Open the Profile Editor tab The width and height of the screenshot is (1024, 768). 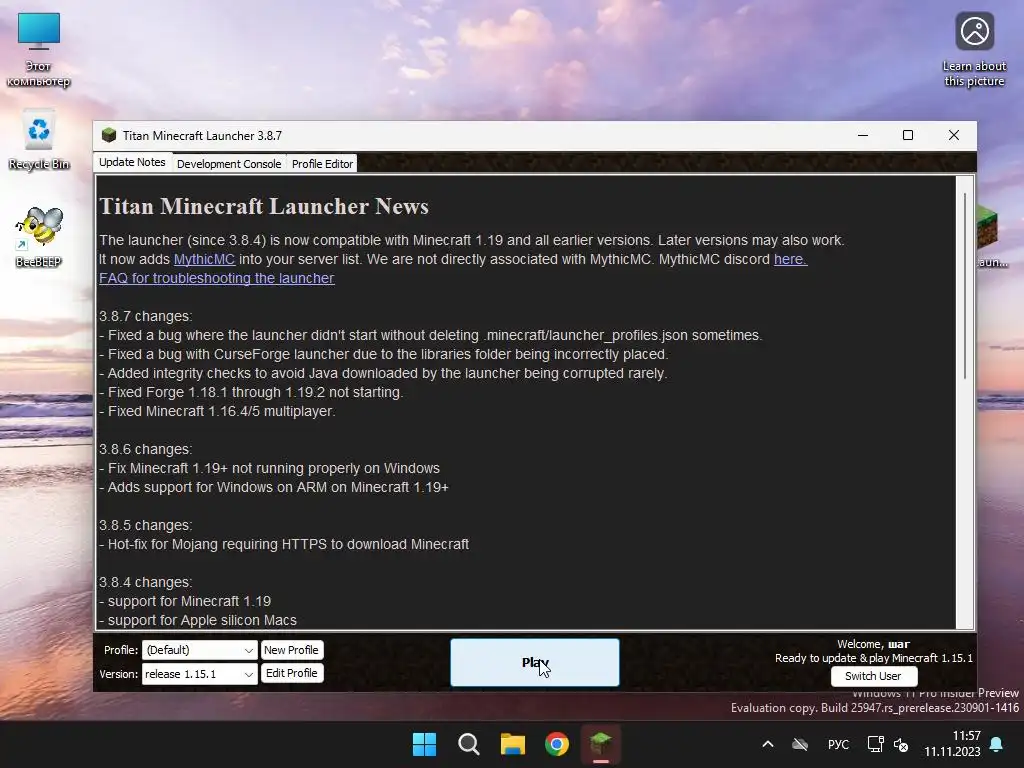323,163
